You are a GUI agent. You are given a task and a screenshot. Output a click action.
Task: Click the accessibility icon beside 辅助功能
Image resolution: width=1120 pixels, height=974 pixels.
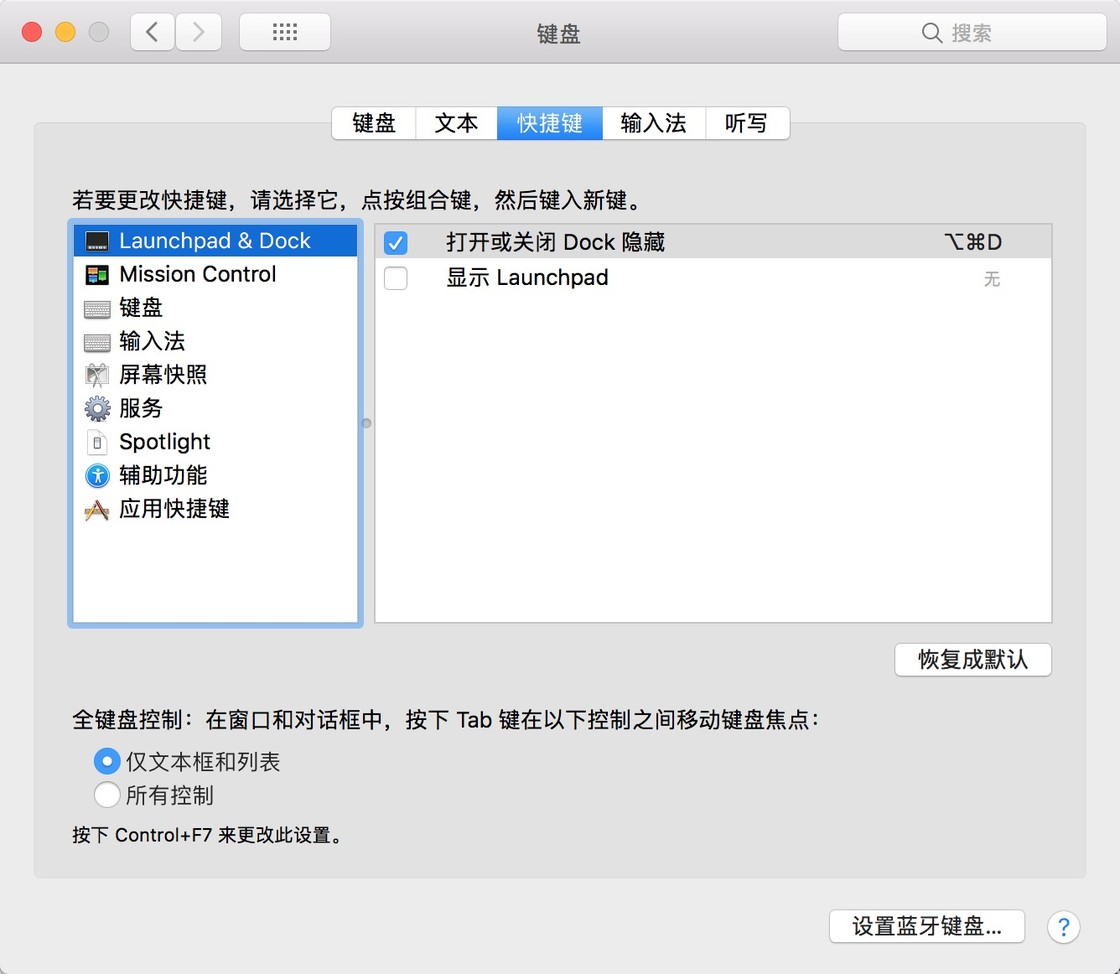coord(97,476)
